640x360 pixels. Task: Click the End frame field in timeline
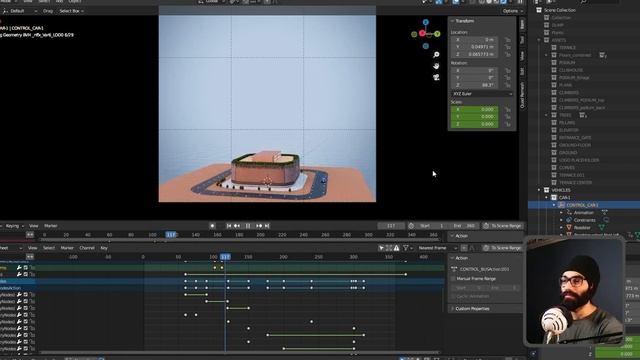click(464, 226)
